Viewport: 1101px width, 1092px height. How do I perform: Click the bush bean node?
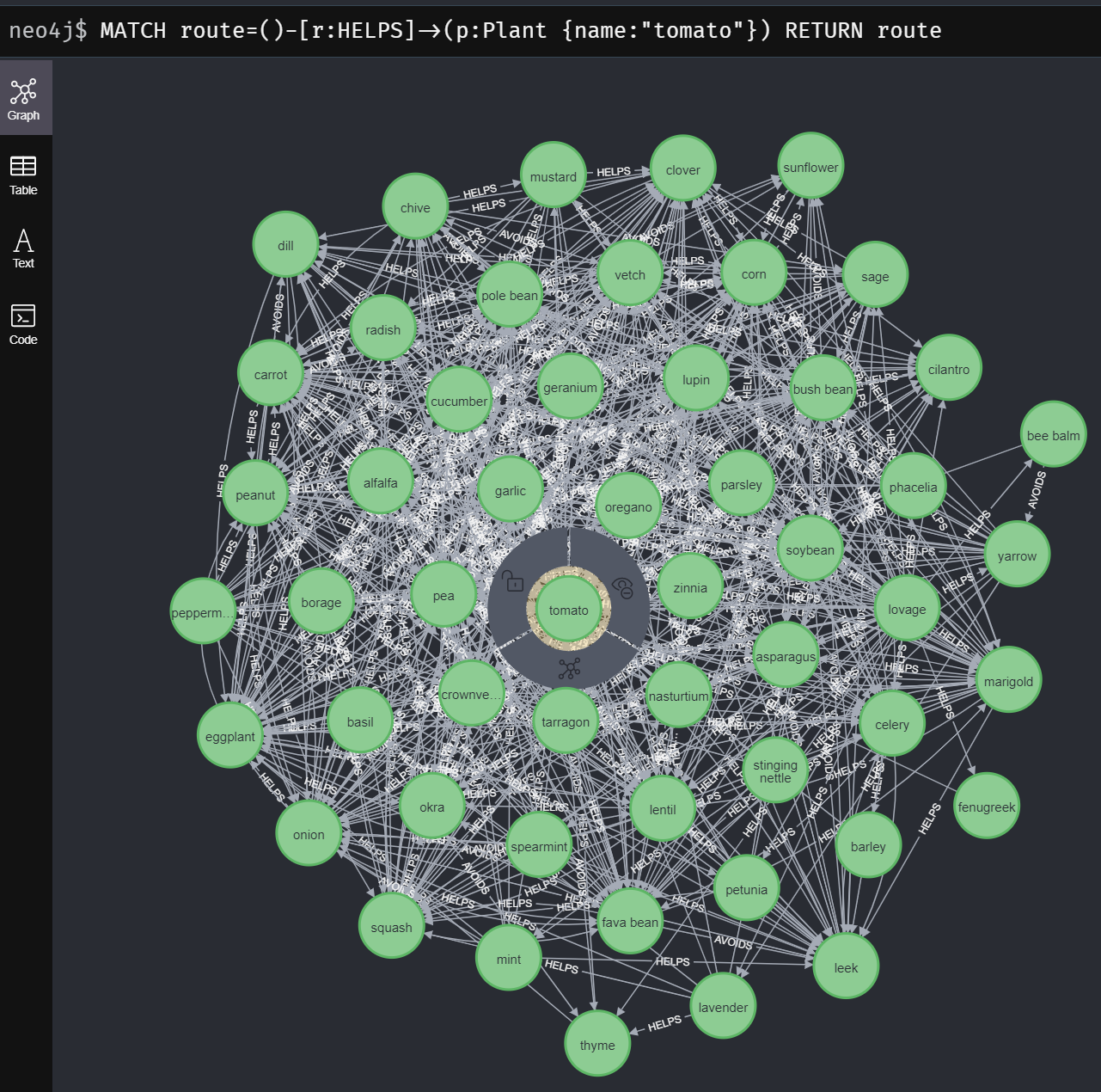tap(823, 390)
